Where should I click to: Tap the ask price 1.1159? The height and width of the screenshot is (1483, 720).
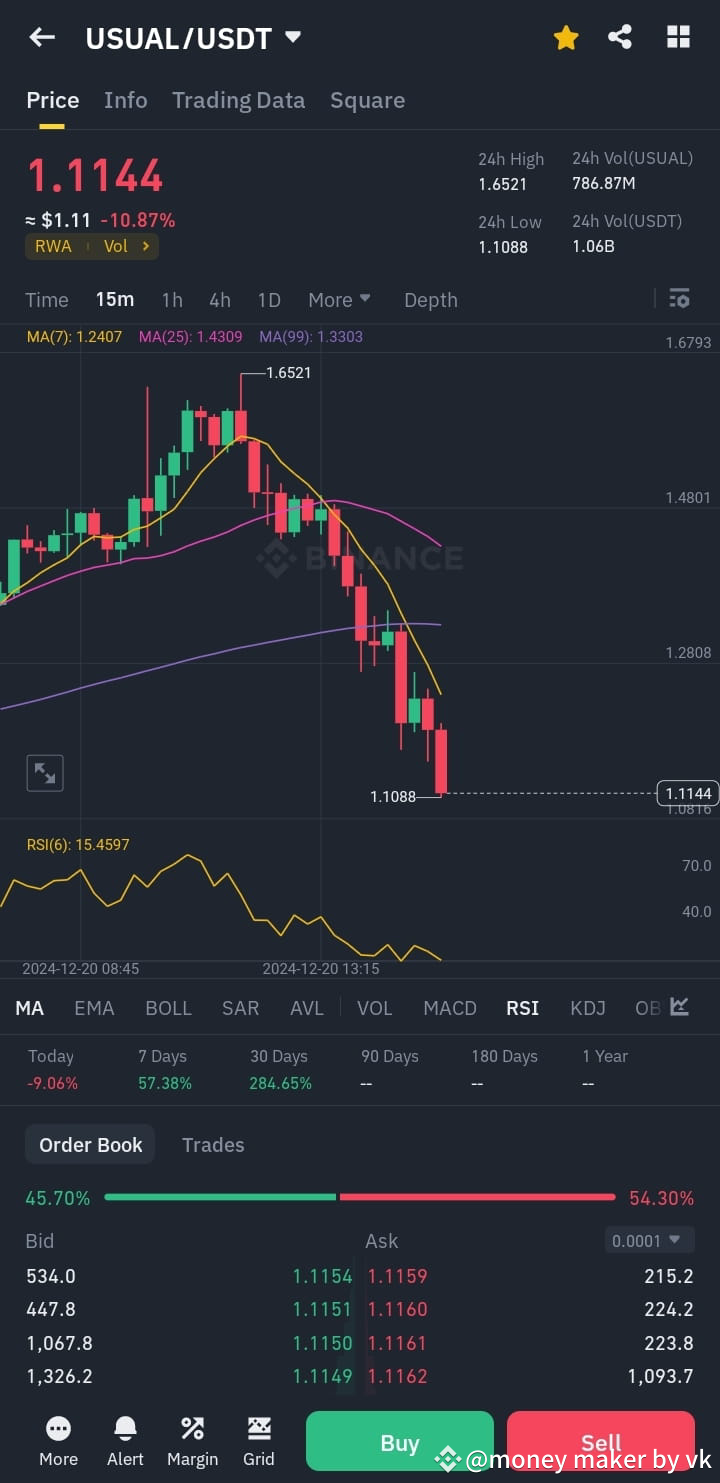click(397, 1276)
